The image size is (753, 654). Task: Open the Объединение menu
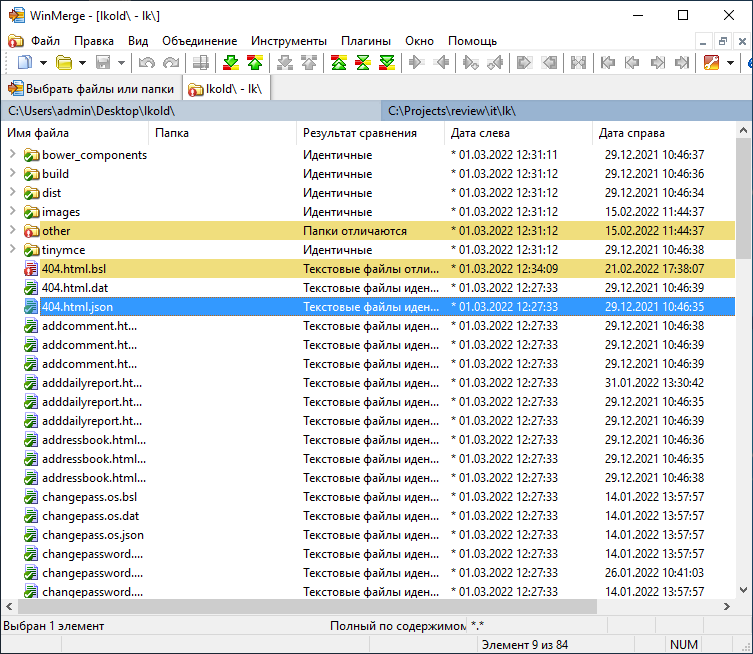coord(199,41)
